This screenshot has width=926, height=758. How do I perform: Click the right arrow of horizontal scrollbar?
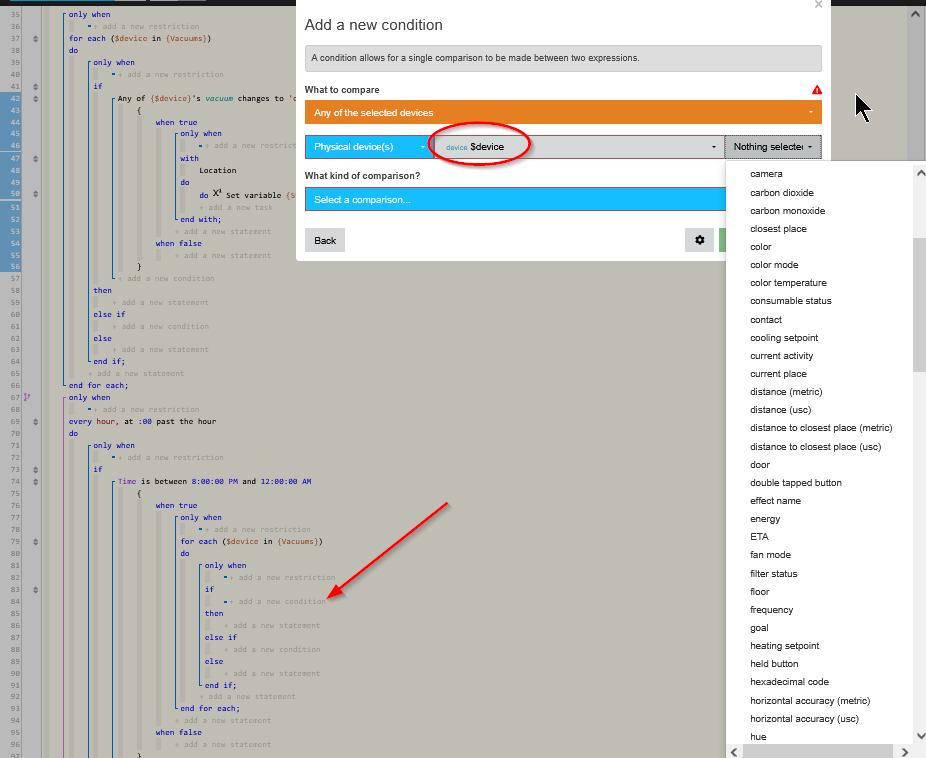[905, 752]
